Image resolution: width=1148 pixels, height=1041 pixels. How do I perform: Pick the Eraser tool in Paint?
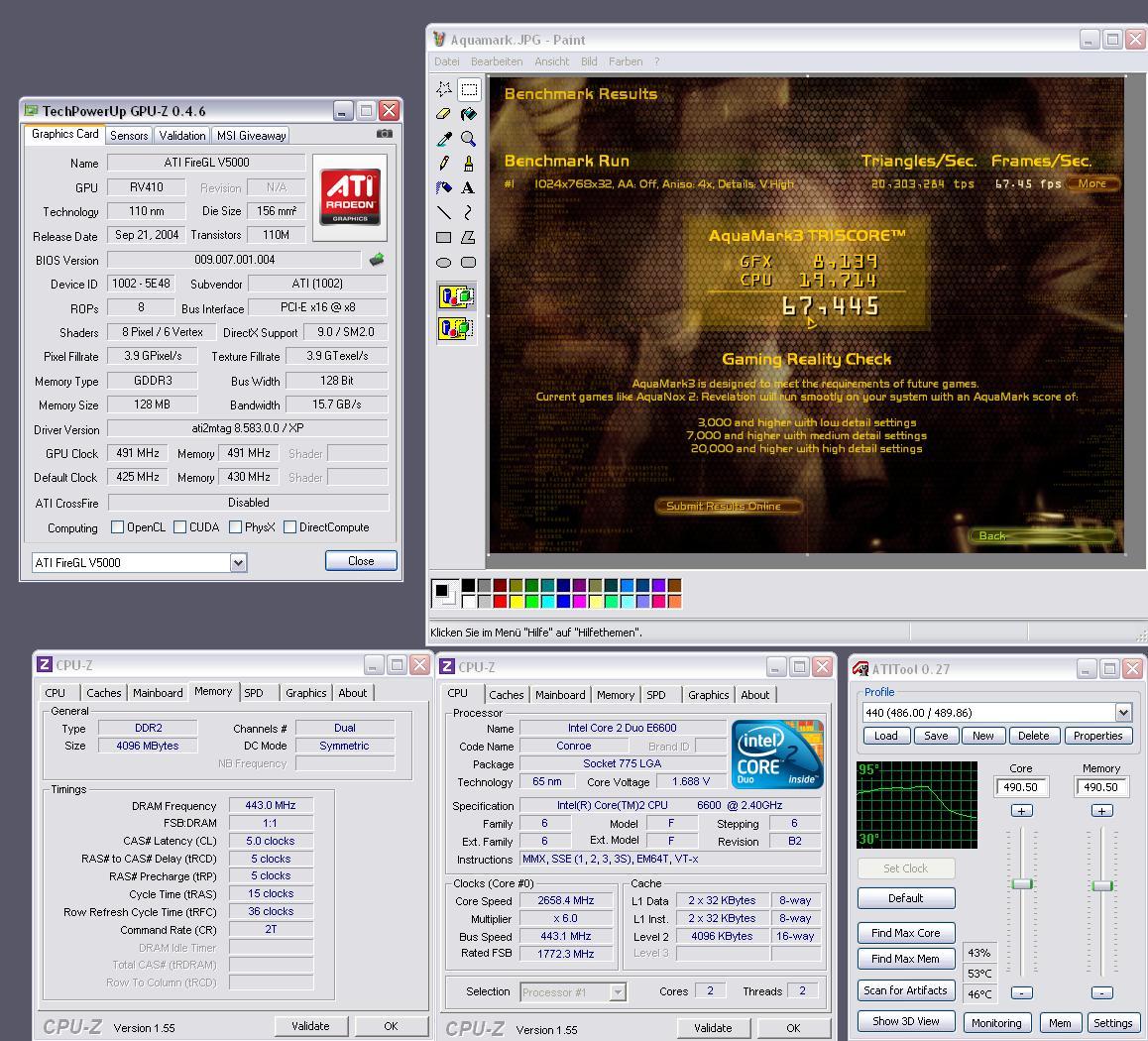click(x=444, y=114)
